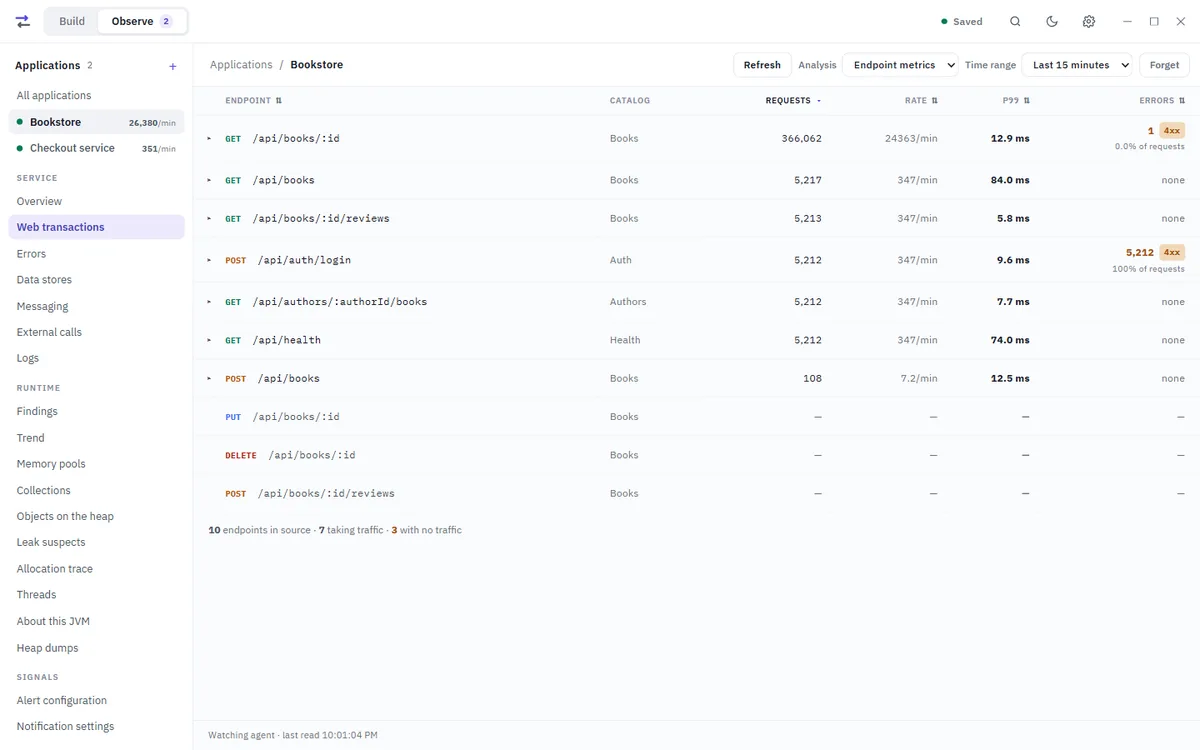Expand GET /api/books/:id row
Screen dimensions: 1200x750
pos(209,139)
